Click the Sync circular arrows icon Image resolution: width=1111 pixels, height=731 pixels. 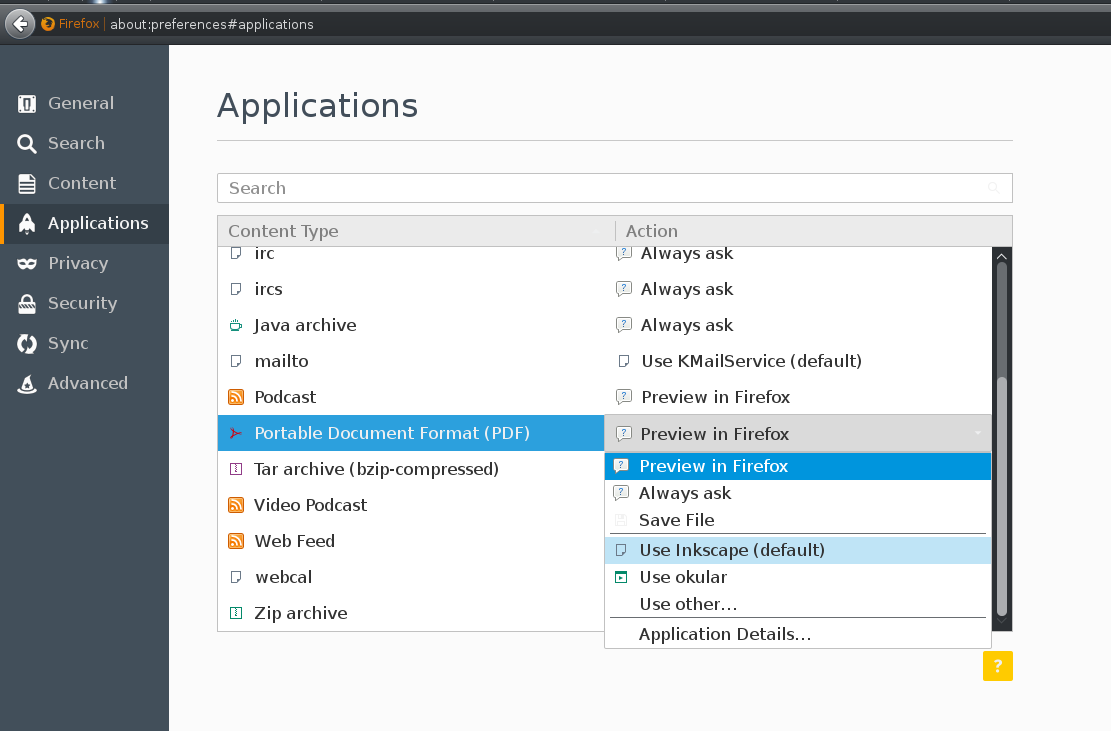[x=27, y=343]
